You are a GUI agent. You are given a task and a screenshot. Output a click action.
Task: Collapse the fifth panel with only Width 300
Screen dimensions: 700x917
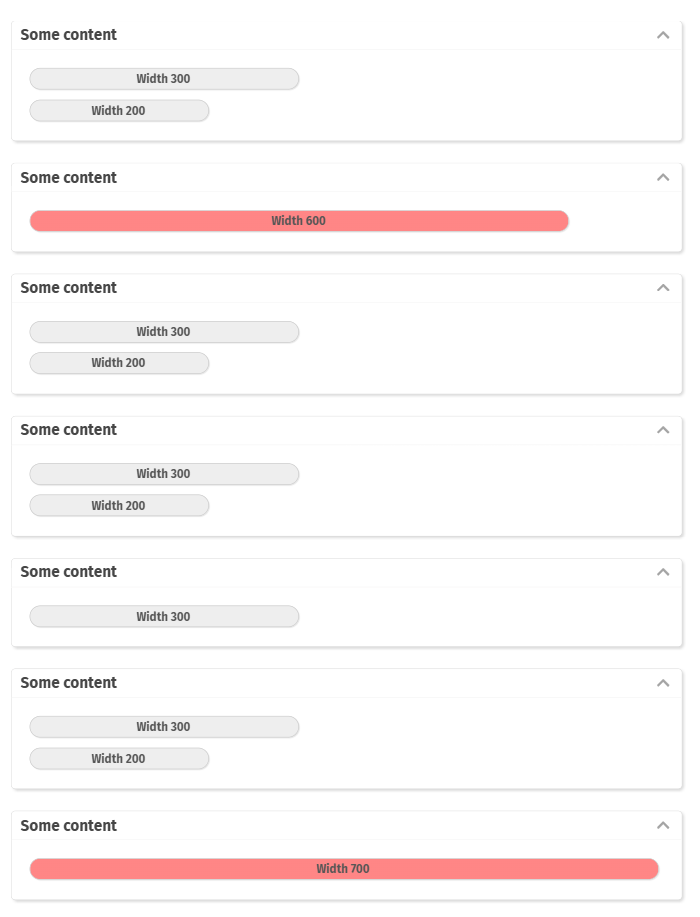click(x=662, y=572)
